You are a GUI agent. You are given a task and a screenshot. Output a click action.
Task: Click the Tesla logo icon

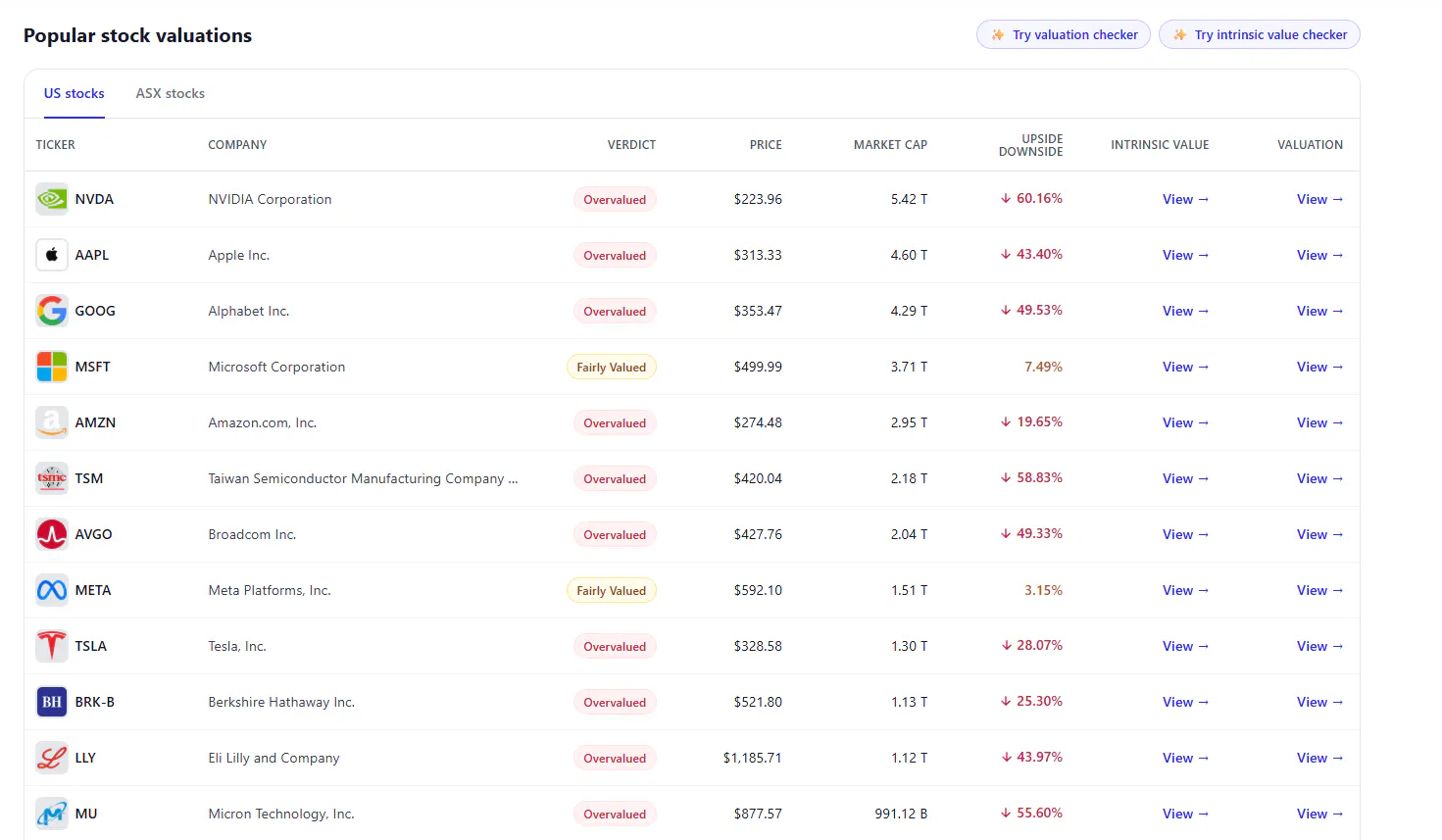[x=52, y=646]
